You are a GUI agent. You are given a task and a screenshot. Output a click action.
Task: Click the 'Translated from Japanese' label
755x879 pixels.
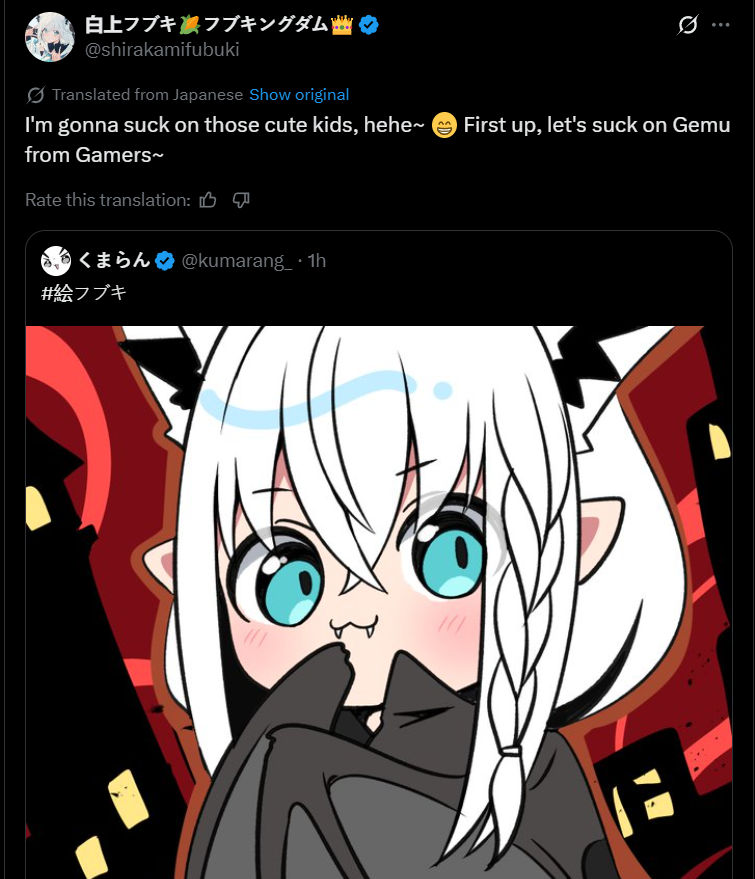(147, 95)
